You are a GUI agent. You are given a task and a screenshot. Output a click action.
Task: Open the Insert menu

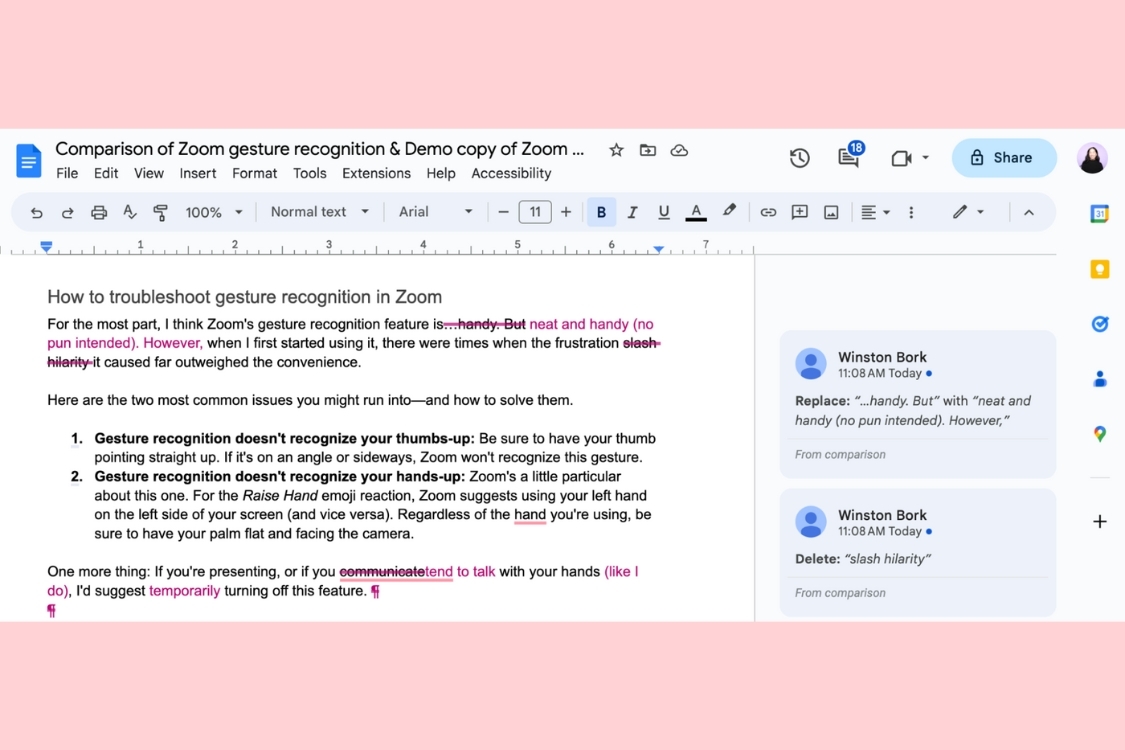pos(197,174)
